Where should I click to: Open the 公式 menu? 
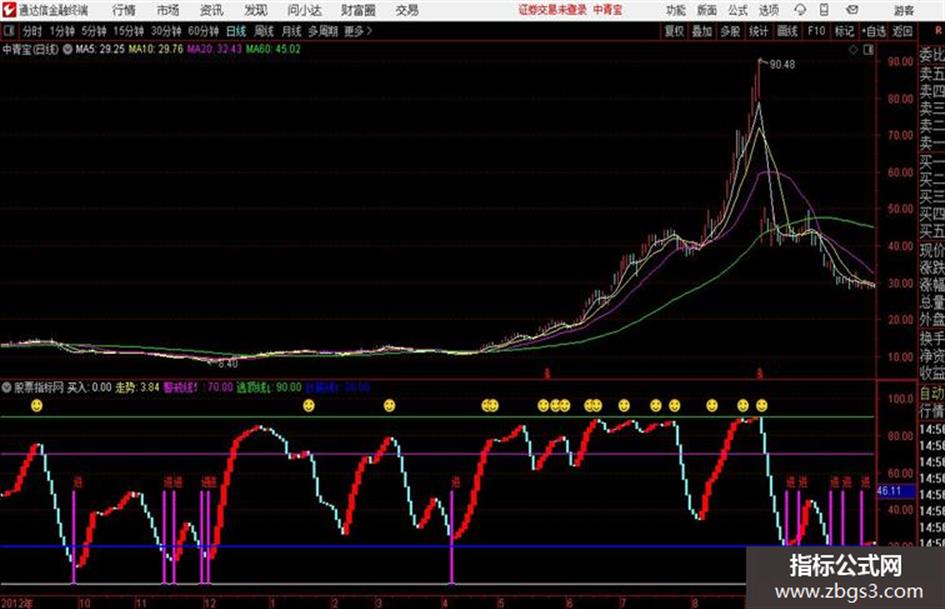(x=737, y=10)
